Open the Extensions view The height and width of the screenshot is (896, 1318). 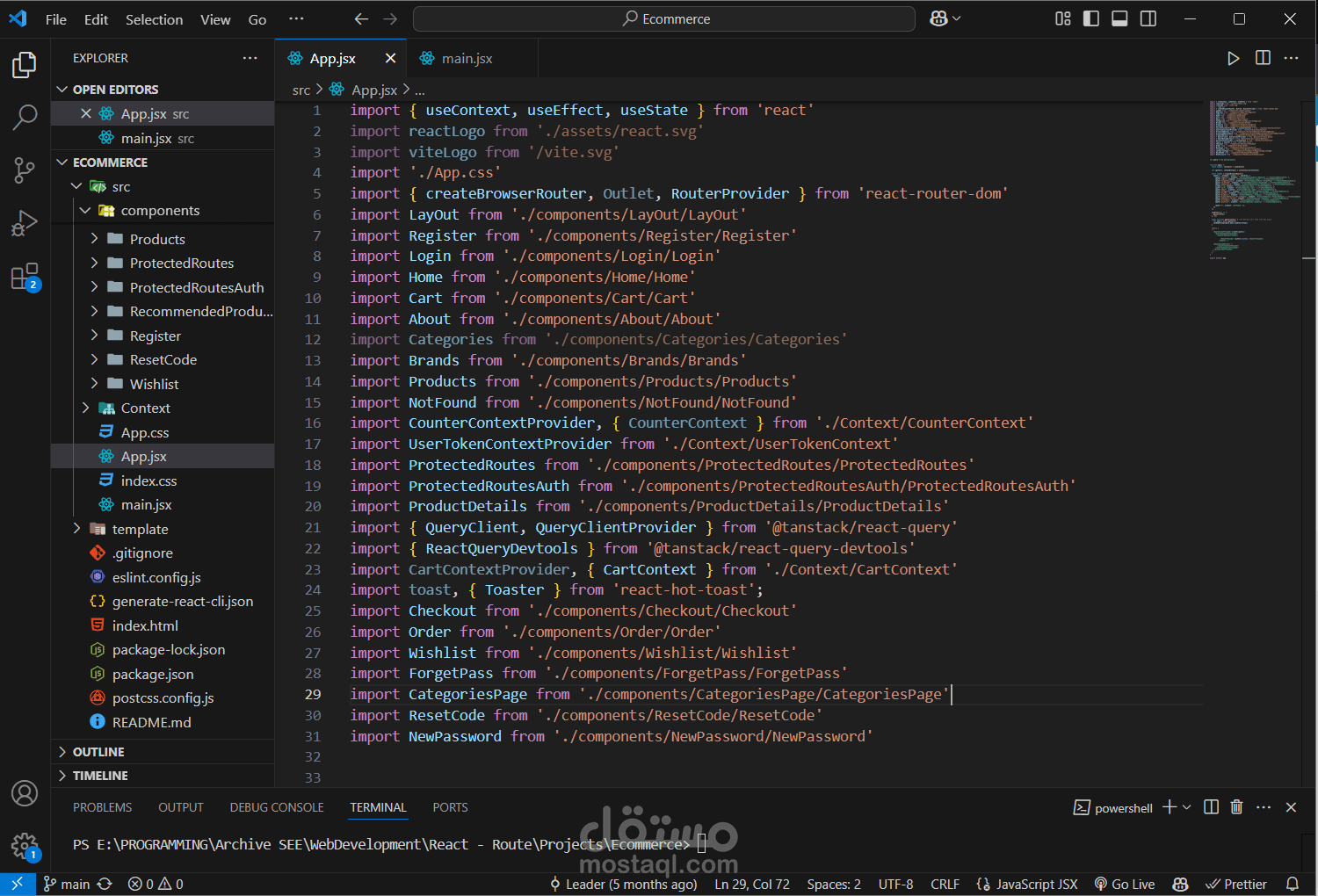[x=25, y=277]
